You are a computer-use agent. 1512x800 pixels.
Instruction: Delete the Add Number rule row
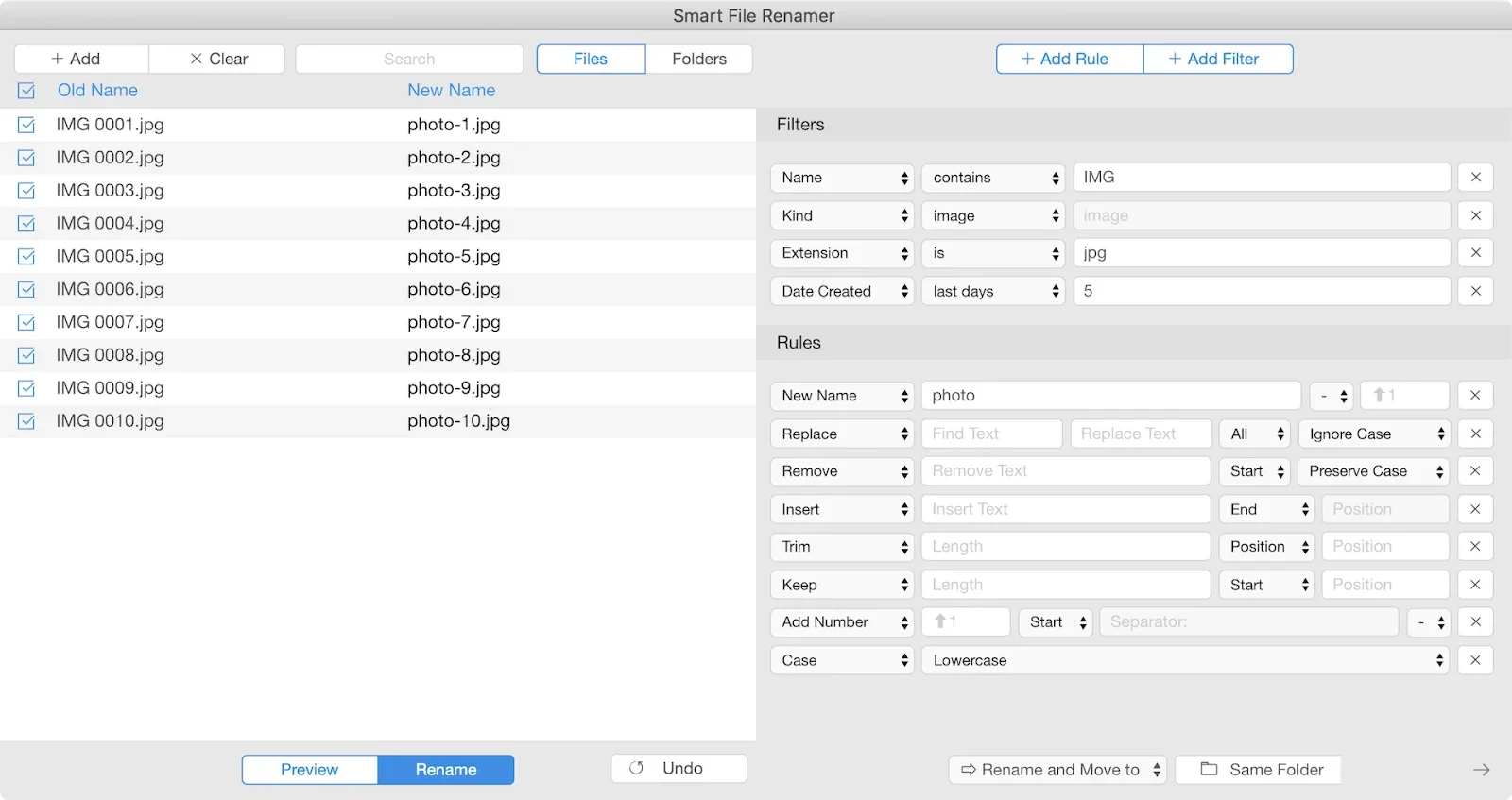1475,622
